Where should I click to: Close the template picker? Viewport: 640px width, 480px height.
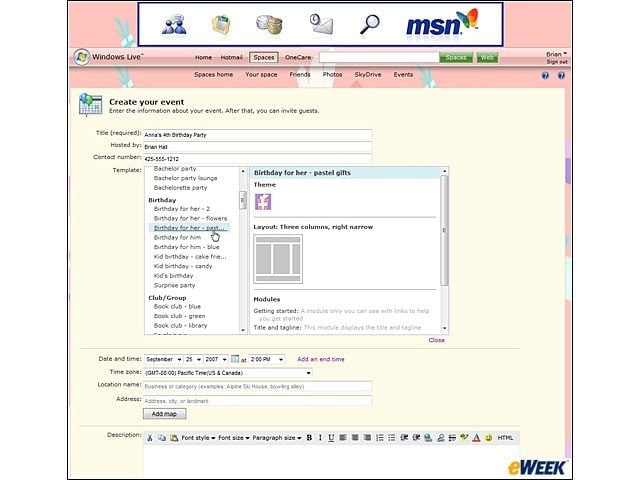point(436,340)
